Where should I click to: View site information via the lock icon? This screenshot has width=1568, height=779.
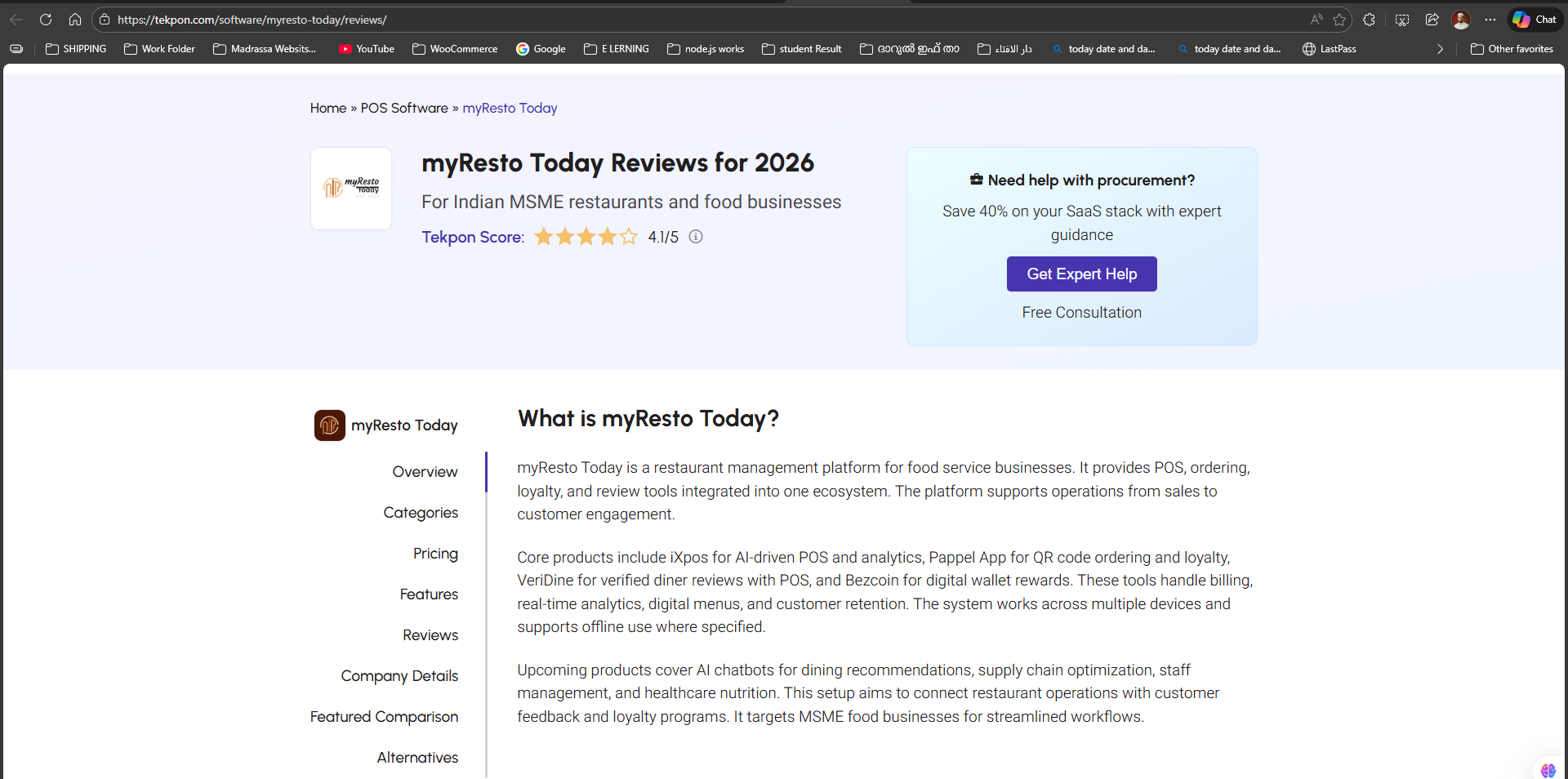[105, 20]
